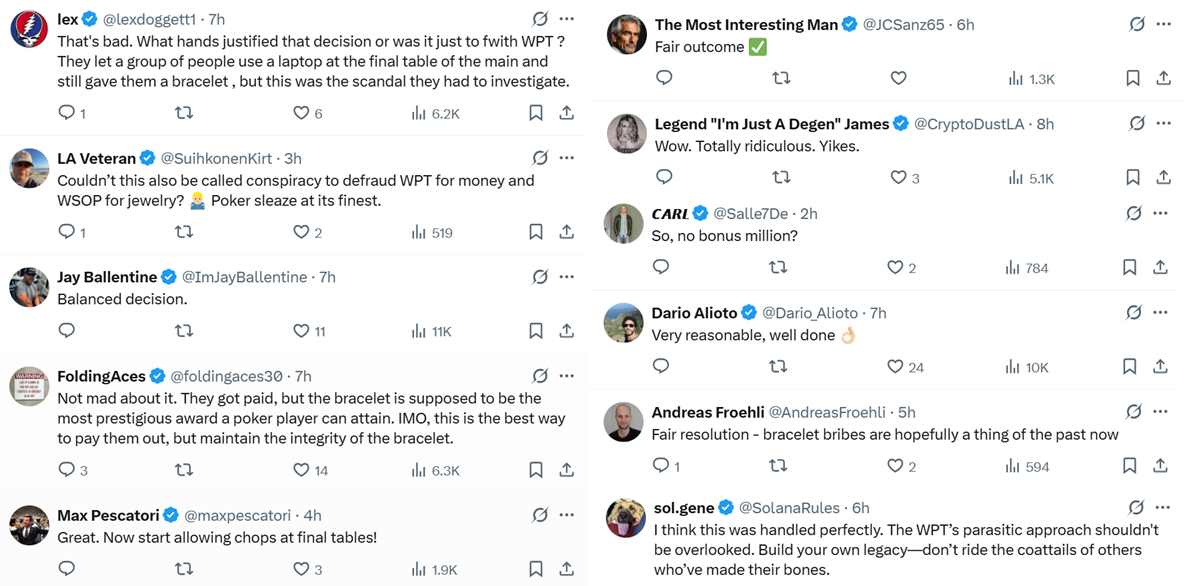
Task: Share Max Pescatori's tweet about chops
Action: pos(567,569)
